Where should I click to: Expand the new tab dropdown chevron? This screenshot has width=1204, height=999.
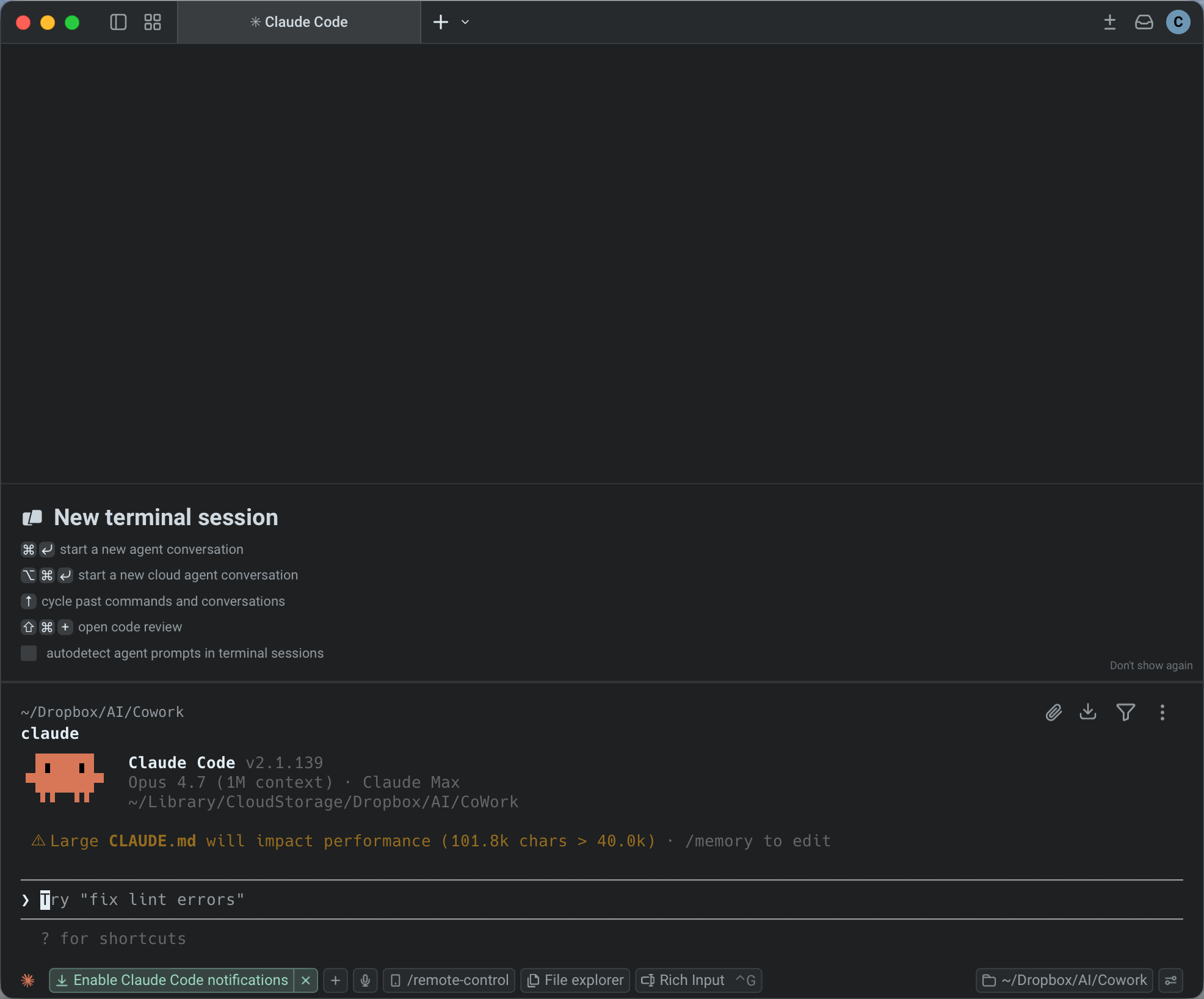(x=465, y=22)
